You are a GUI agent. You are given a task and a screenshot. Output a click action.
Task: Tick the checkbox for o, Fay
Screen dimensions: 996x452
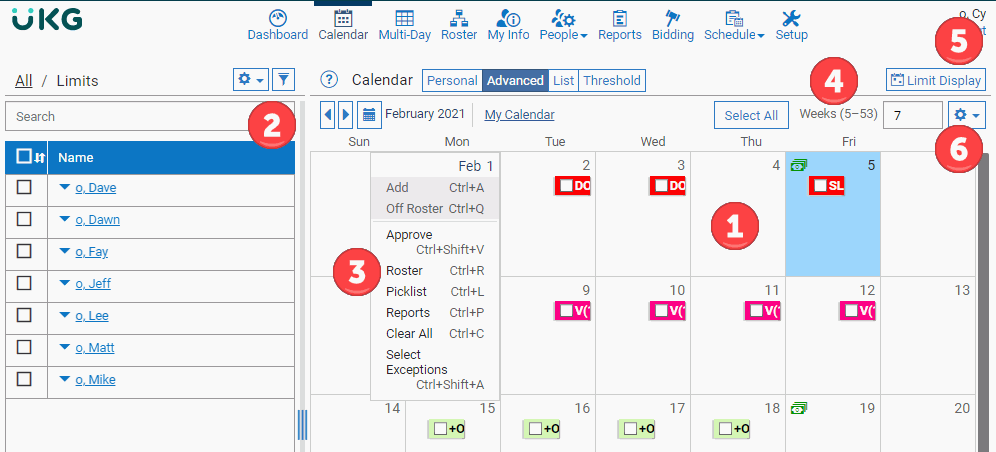coord(25,251)
